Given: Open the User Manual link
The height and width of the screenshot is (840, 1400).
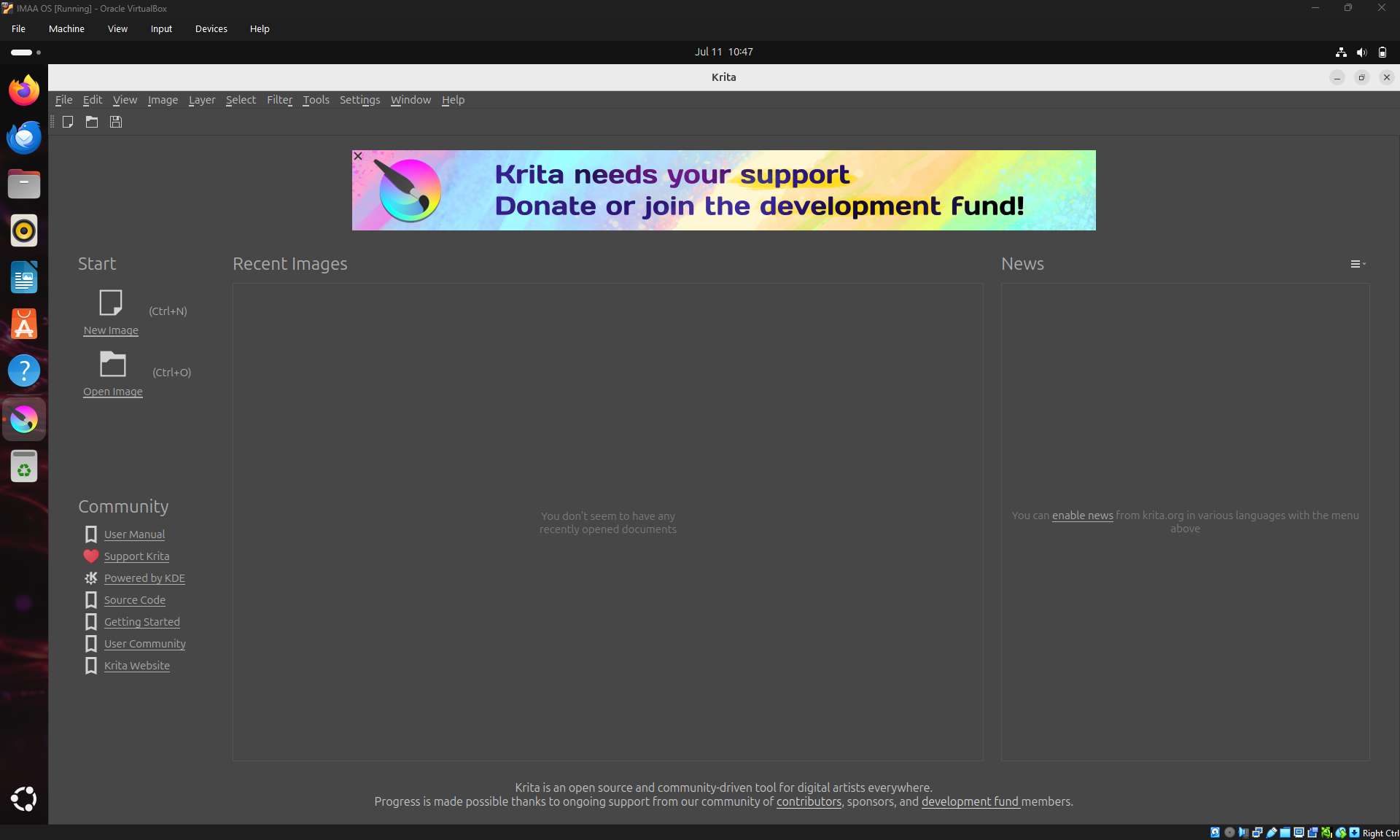Looking at the screenshot, I should (x=134, y=534).
